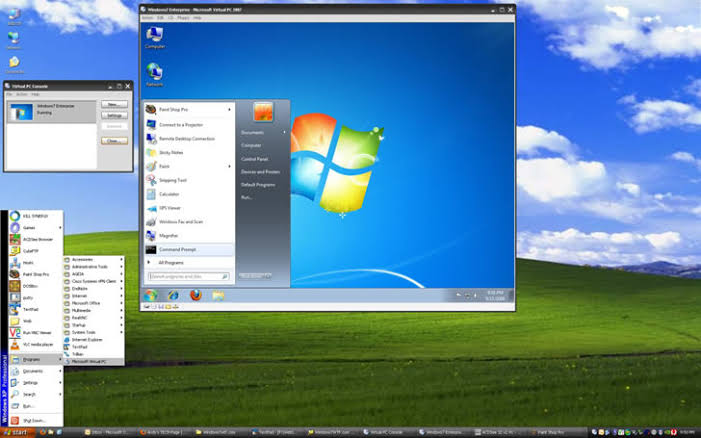
Task: Click Close button in Virtual PC Console
Action: point(114,141)
